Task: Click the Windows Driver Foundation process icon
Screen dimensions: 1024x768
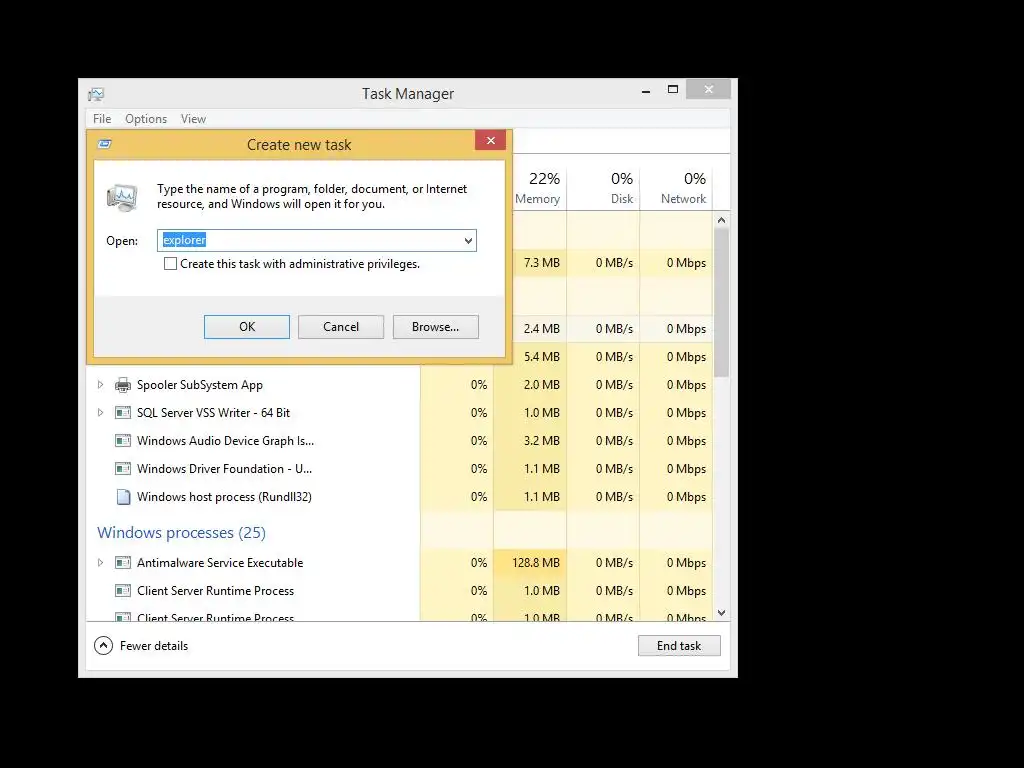Action: (123, 469)
